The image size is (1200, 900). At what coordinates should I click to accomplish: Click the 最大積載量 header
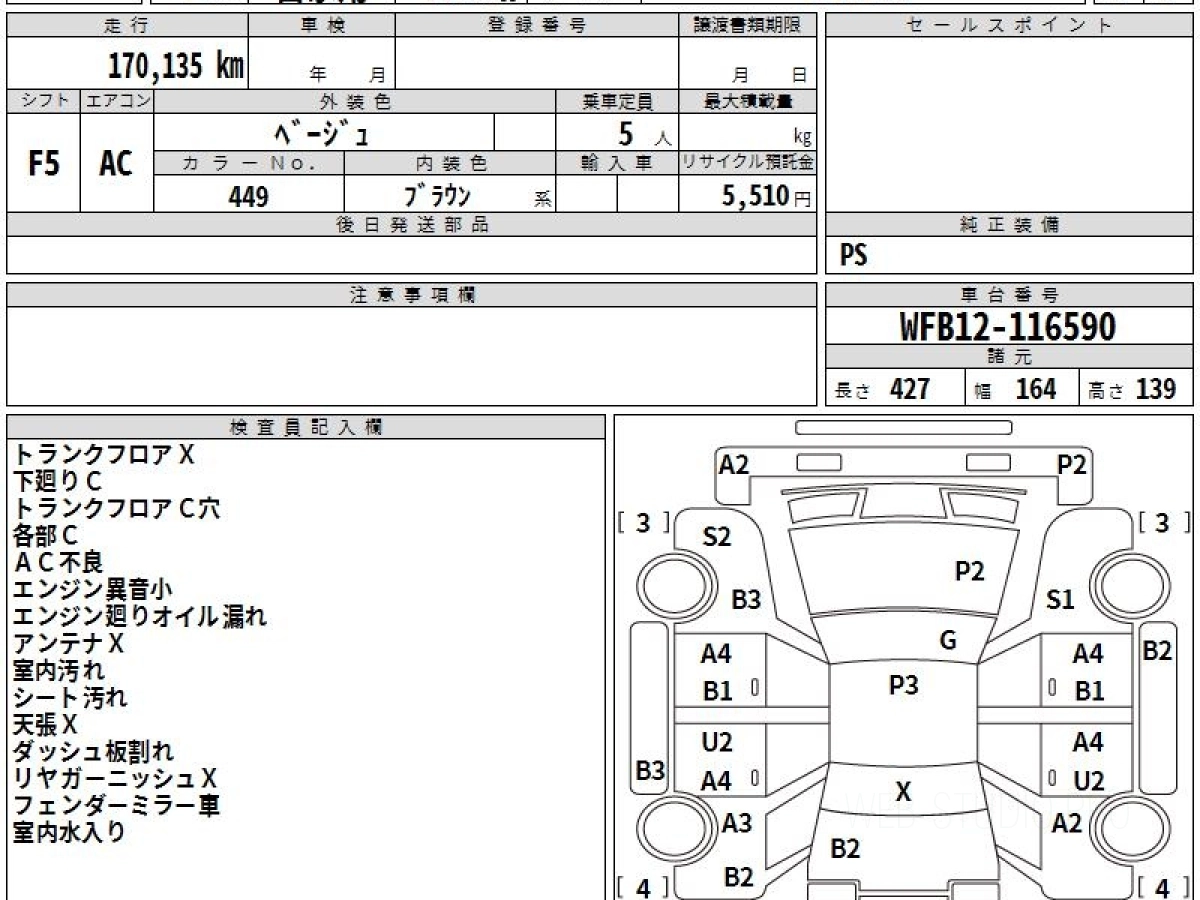748,102
